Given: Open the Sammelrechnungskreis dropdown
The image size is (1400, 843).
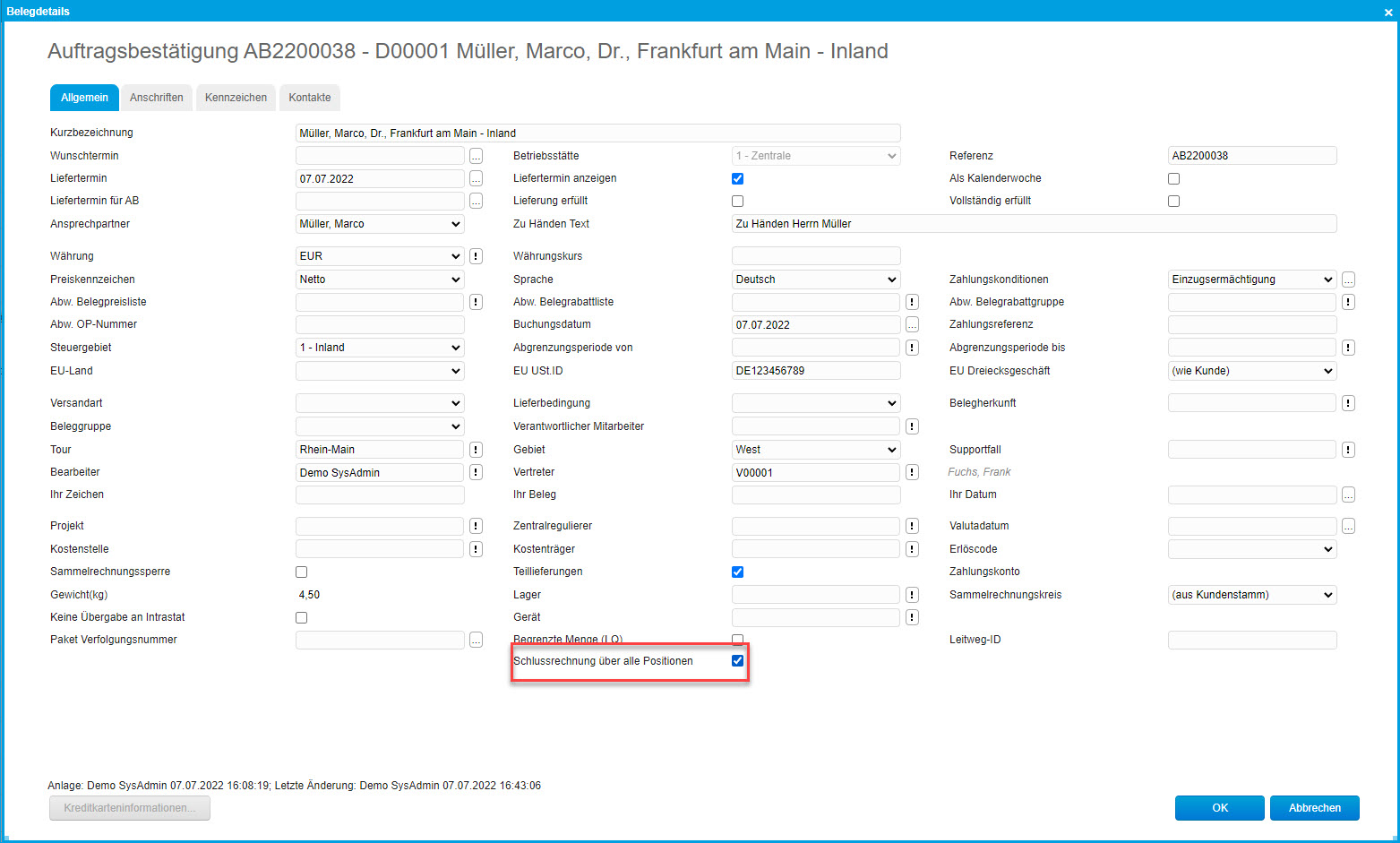Looking at the screenshot, I should pos(1252,595).
